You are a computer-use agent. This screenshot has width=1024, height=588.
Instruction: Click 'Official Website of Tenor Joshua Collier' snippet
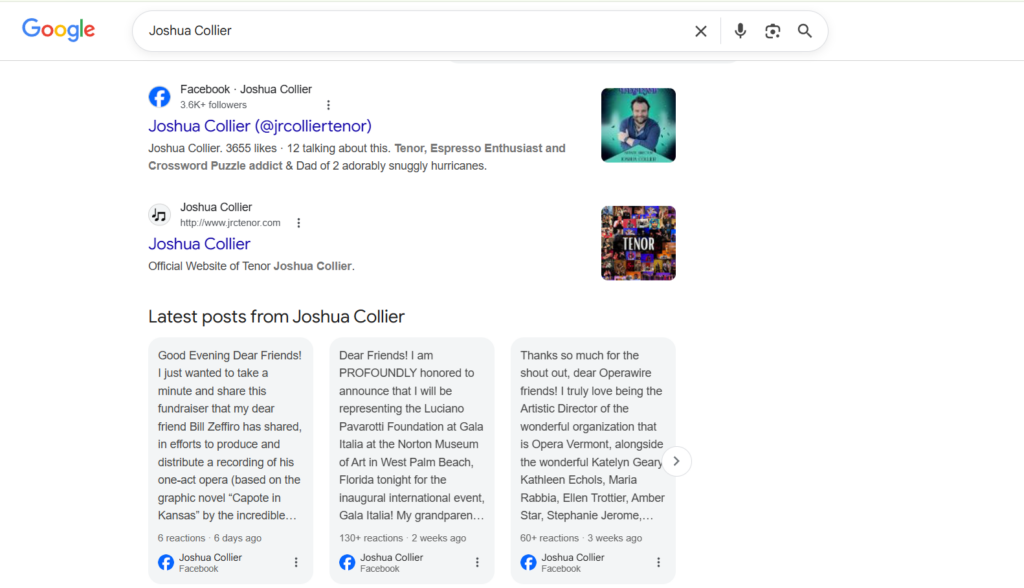[251, 267]
